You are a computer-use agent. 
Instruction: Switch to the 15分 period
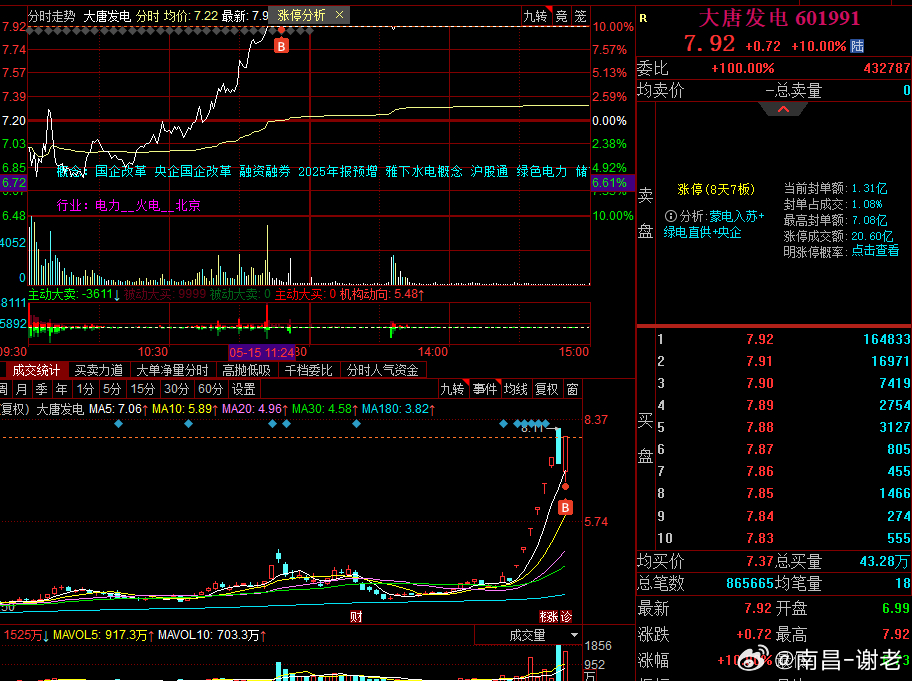[x=142, y=389]
